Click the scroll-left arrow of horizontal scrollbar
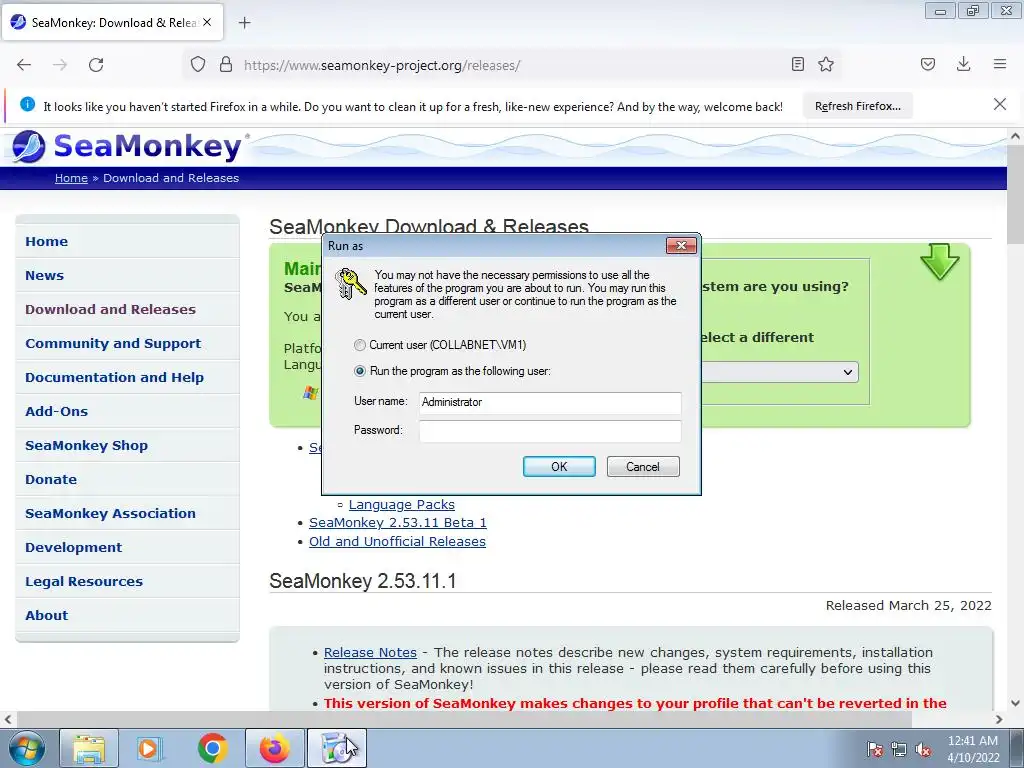This screenshot has width=1024, height=768. (x=7, y=719)
